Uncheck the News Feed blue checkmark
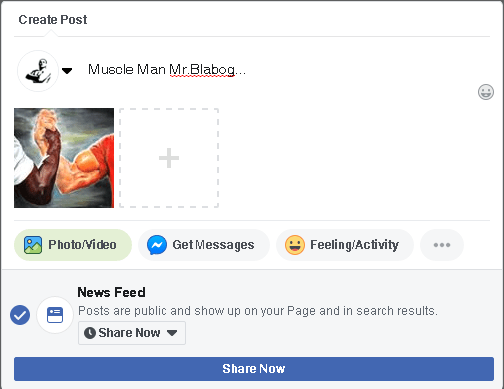504x389 pixels. 20,315
